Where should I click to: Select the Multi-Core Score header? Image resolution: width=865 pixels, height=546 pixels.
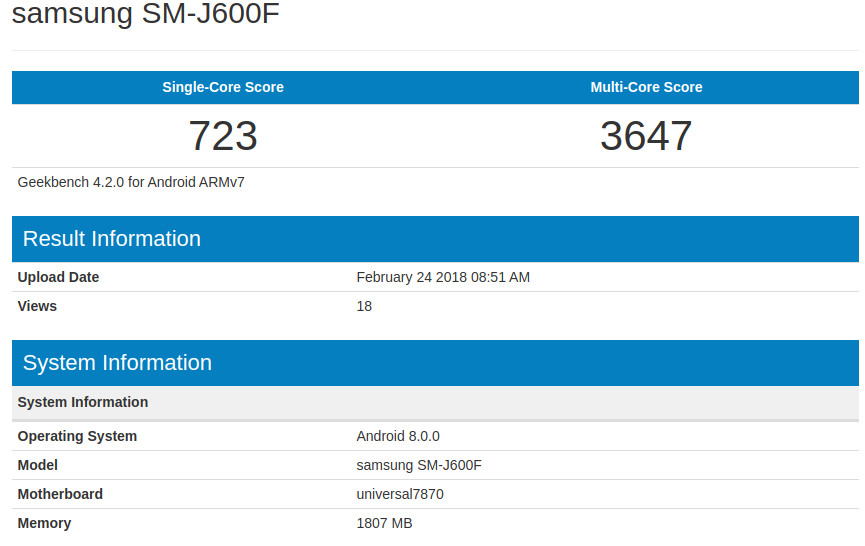[646, 87]
